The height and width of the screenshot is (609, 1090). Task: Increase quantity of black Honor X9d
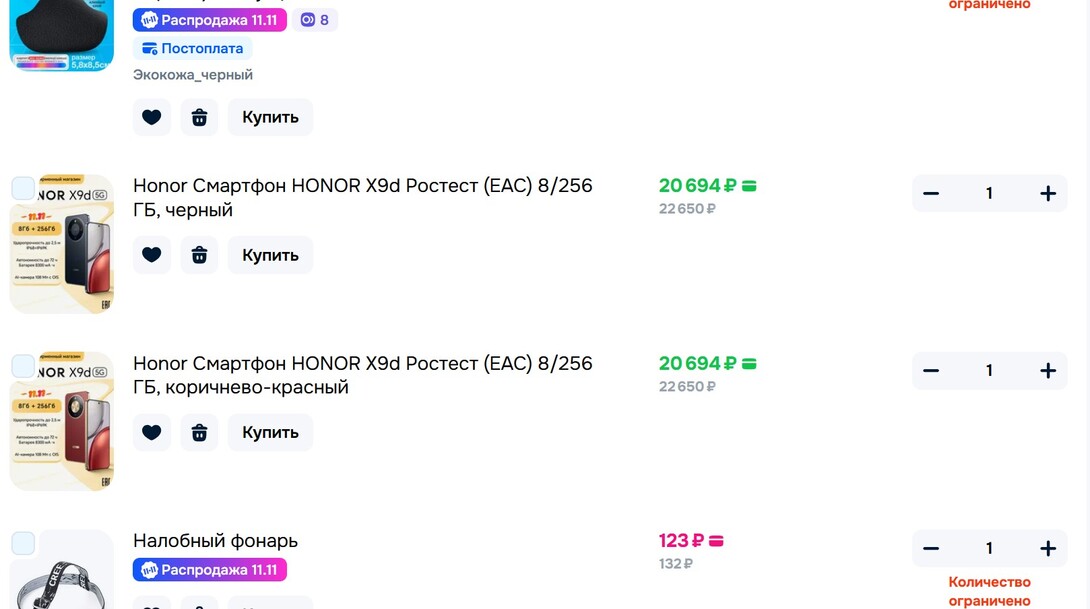tap(1047, 193)
